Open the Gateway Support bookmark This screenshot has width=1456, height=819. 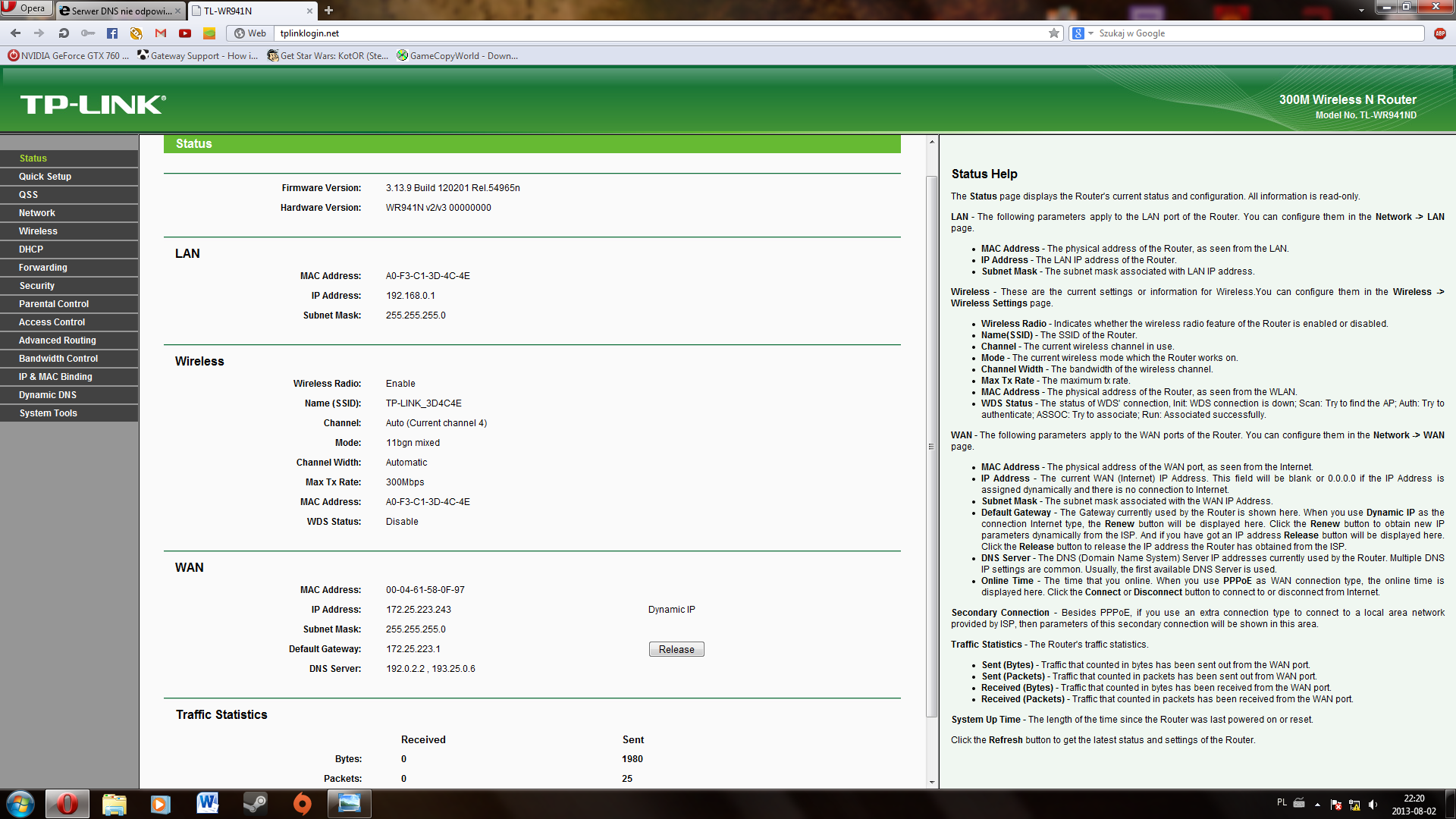tap(198, 56)
